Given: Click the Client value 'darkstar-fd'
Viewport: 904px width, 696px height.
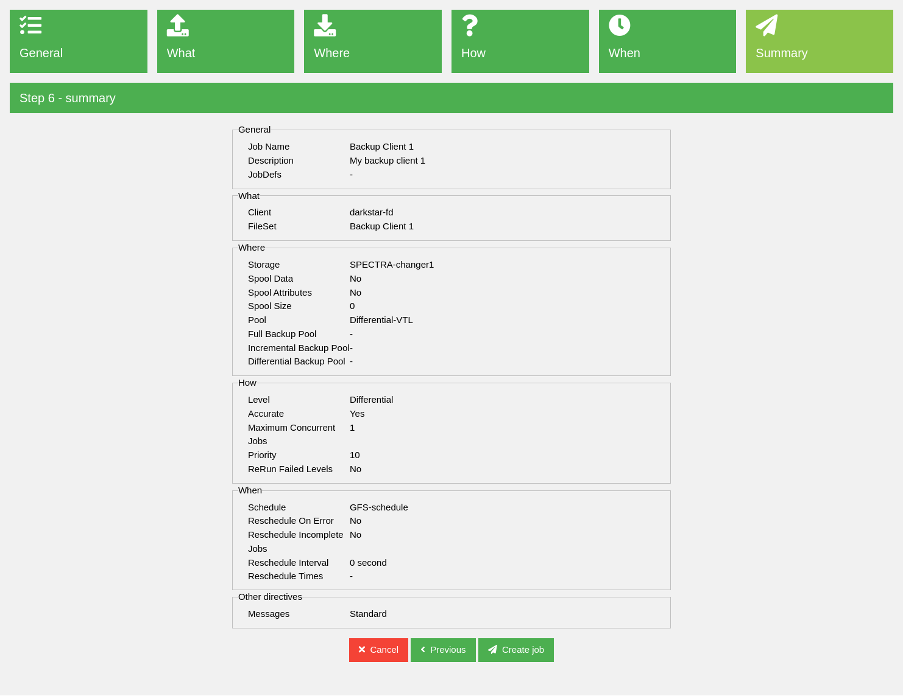Looking at the screenshot, I should click(x=371, y=213).
